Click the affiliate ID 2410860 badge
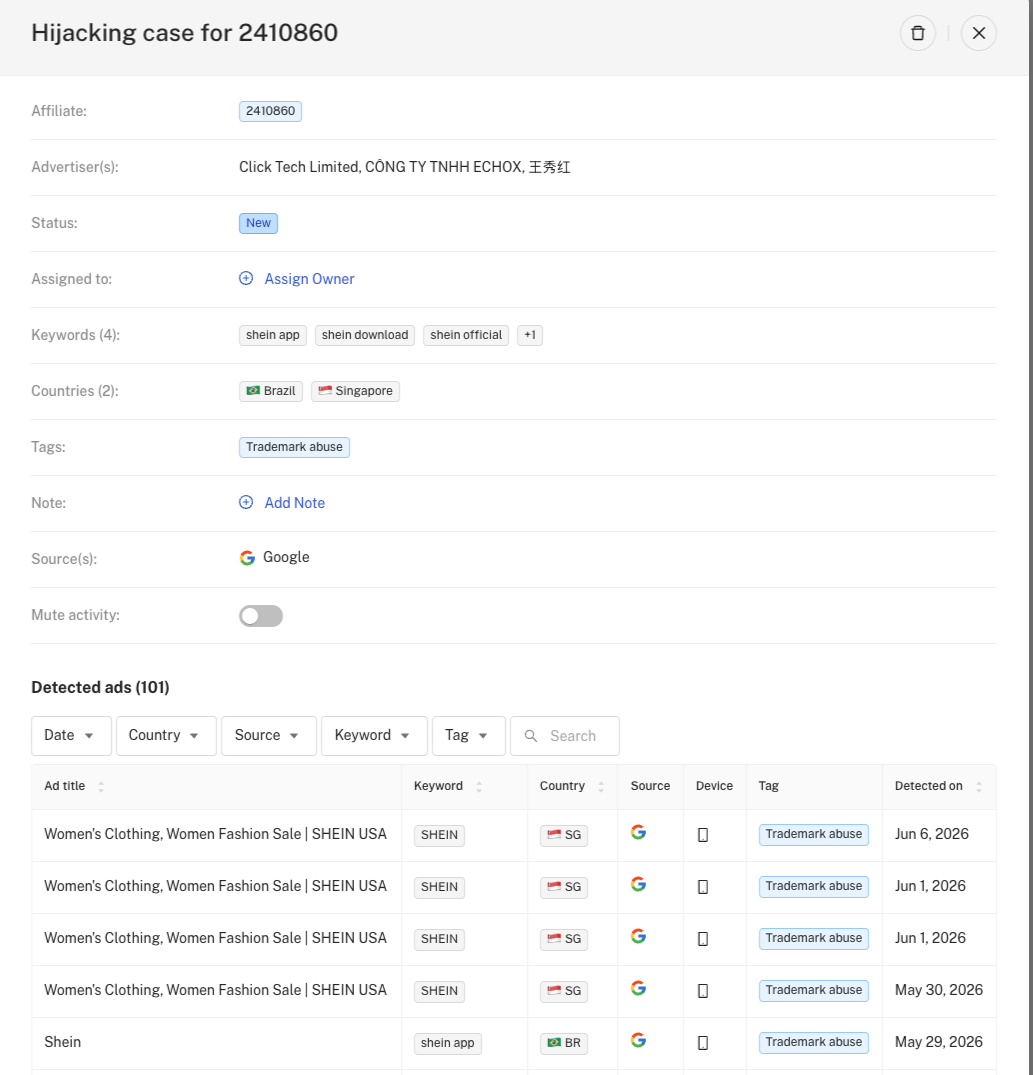 coord(270,111)
